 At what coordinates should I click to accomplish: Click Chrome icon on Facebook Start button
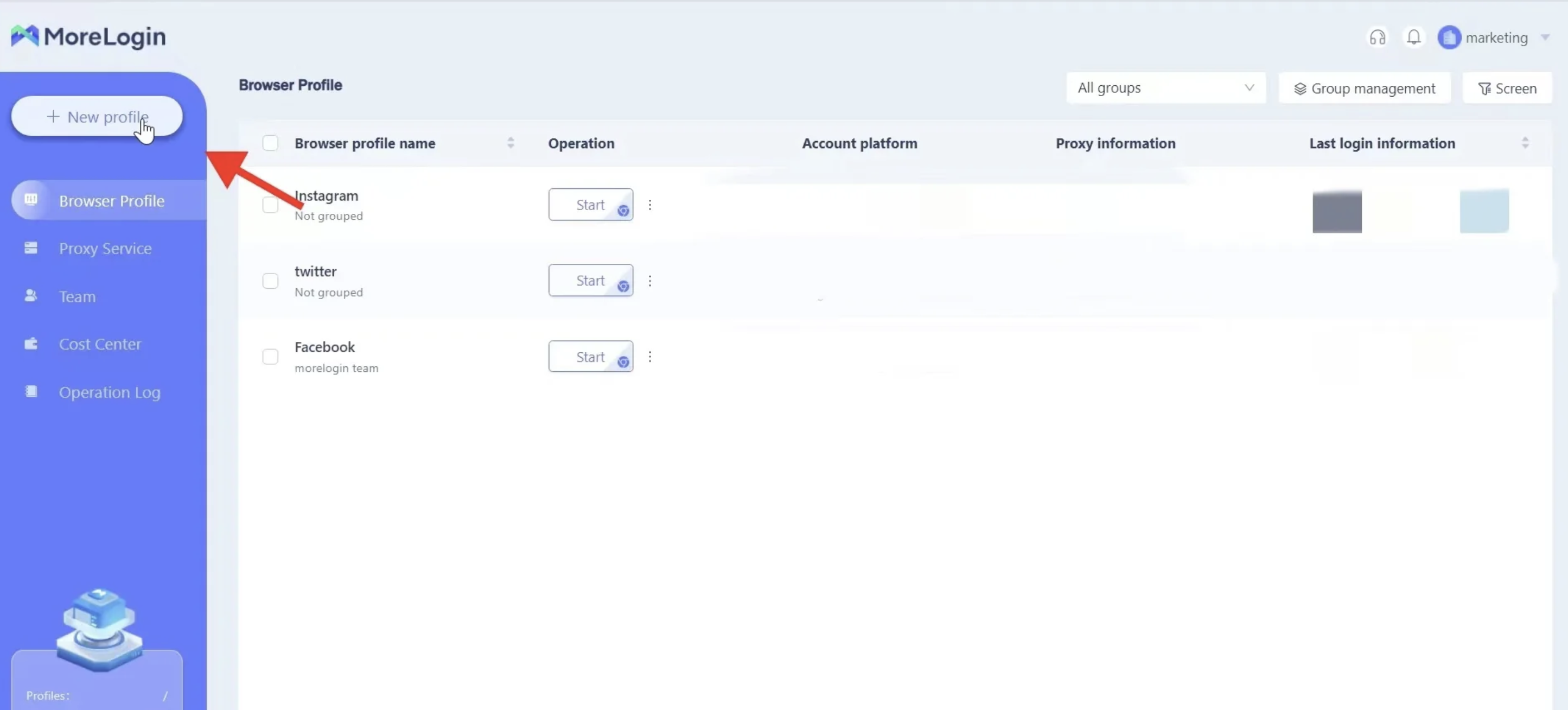point(623,362)
